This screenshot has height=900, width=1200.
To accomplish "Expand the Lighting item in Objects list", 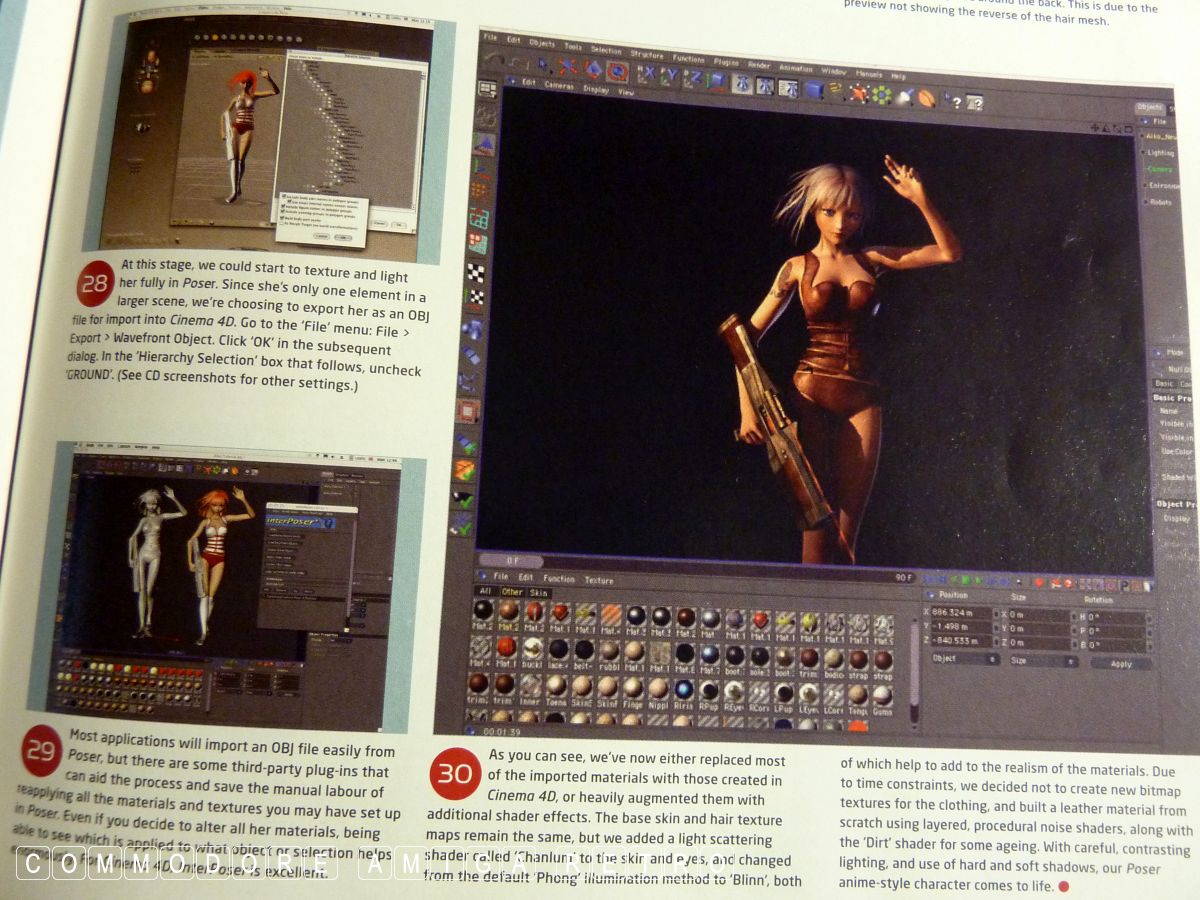I will point(1160,152).
